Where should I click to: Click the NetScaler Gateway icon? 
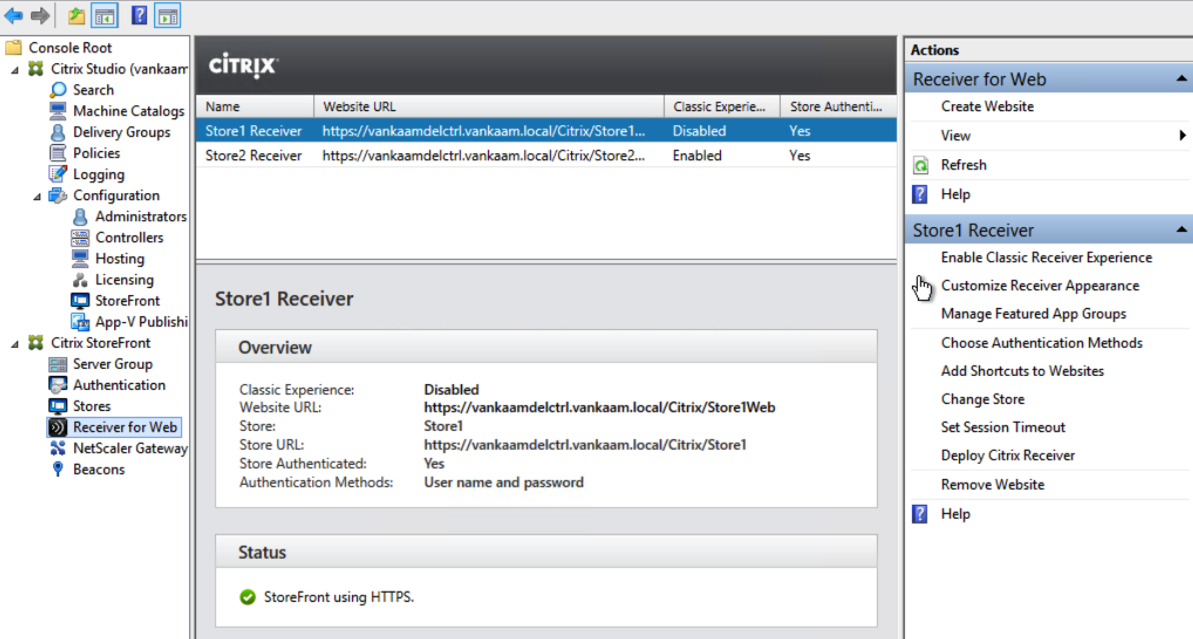(58, 448)
